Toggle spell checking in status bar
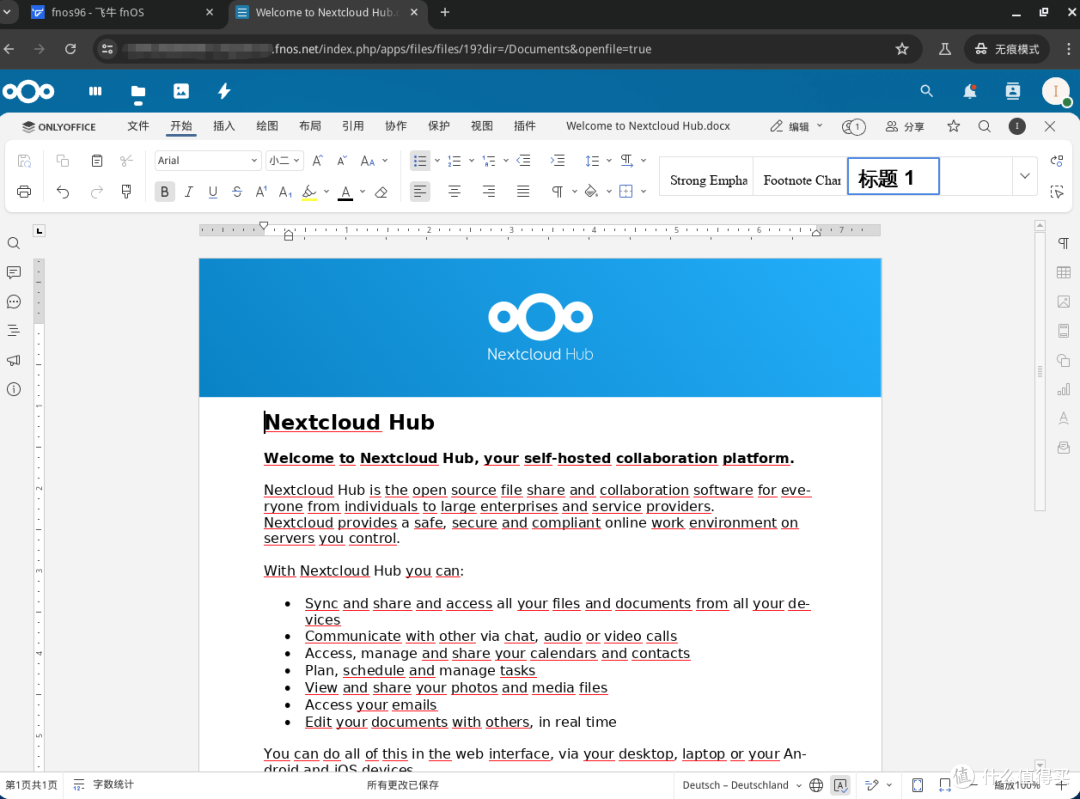The width and height of the screenshot is (1080, 799). pyautogui.click(x=840, y=785)
